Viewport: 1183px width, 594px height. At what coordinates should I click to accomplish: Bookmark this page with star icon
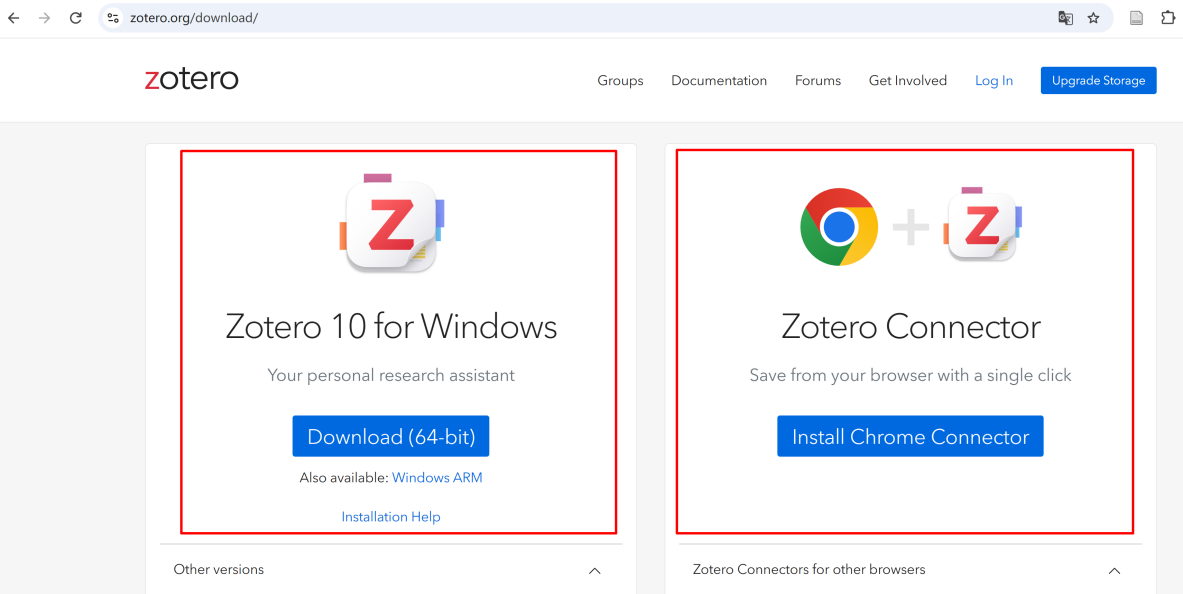[x=1093, y=18]
